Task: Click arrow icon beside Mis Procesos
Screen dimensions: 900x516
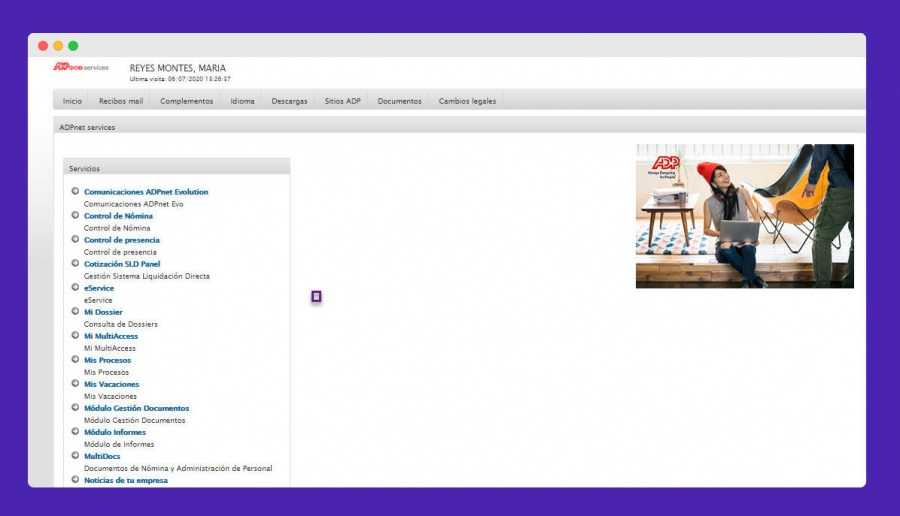Action: pyautogui.click(x=75, y=359)
